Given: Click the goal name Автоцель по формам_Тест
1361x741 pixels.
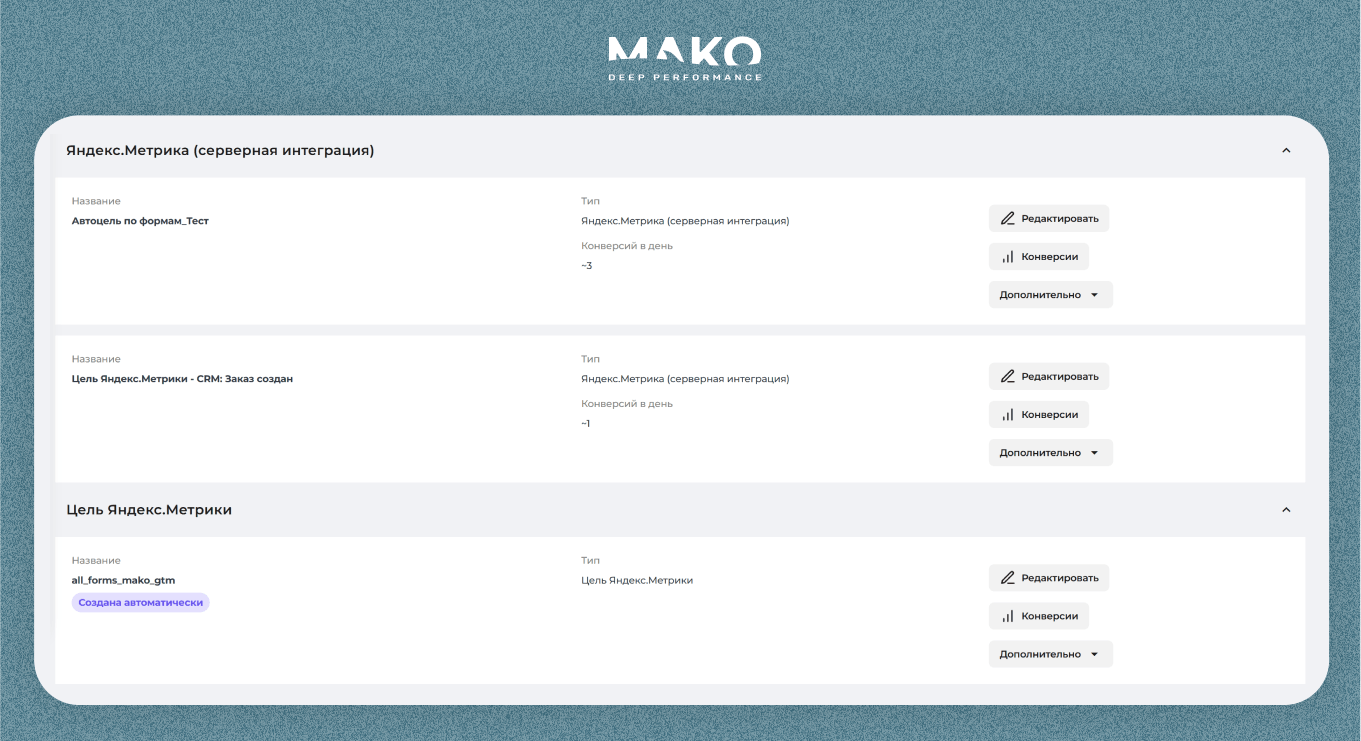Looking at the screenshot, I should (x=140, y=221).
